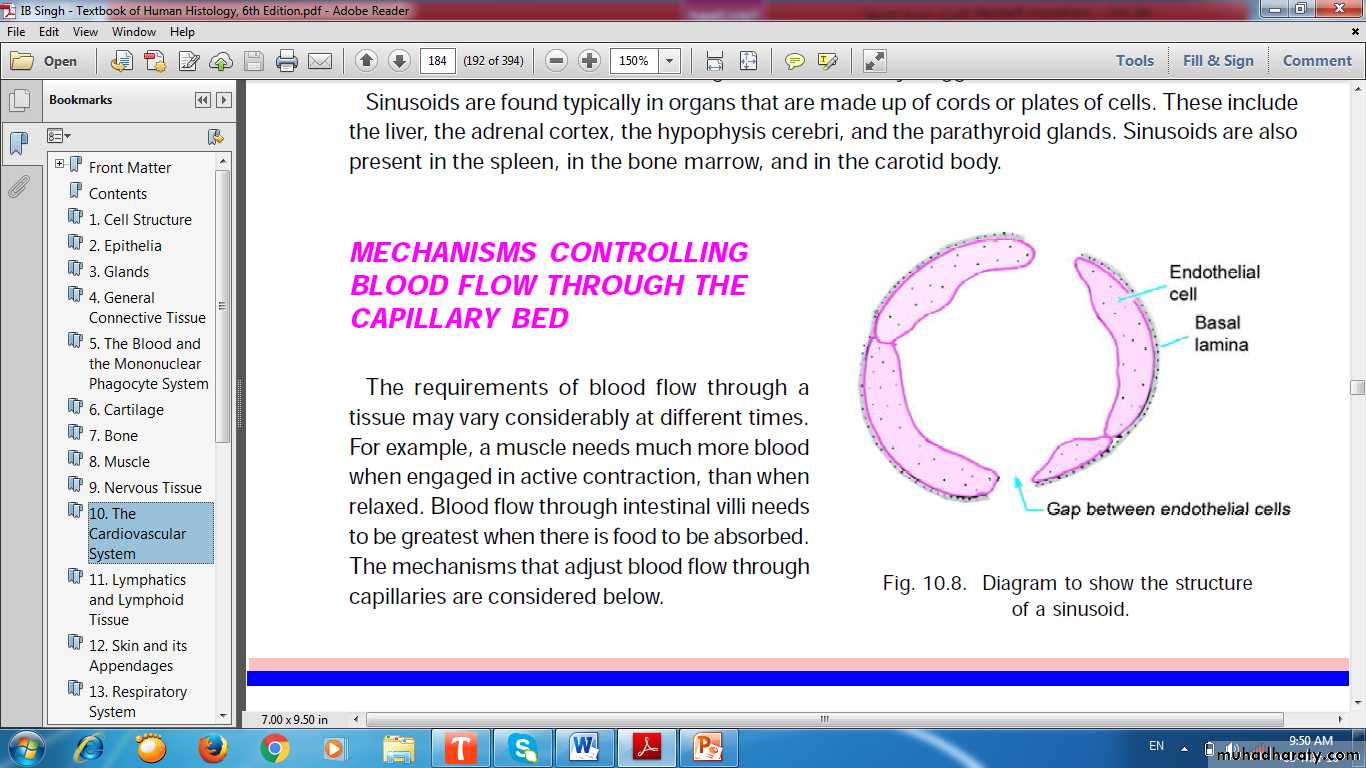The image size is (1366, 768).
Task: Click the zoom in plus button
Action: [x=590, y=61]
